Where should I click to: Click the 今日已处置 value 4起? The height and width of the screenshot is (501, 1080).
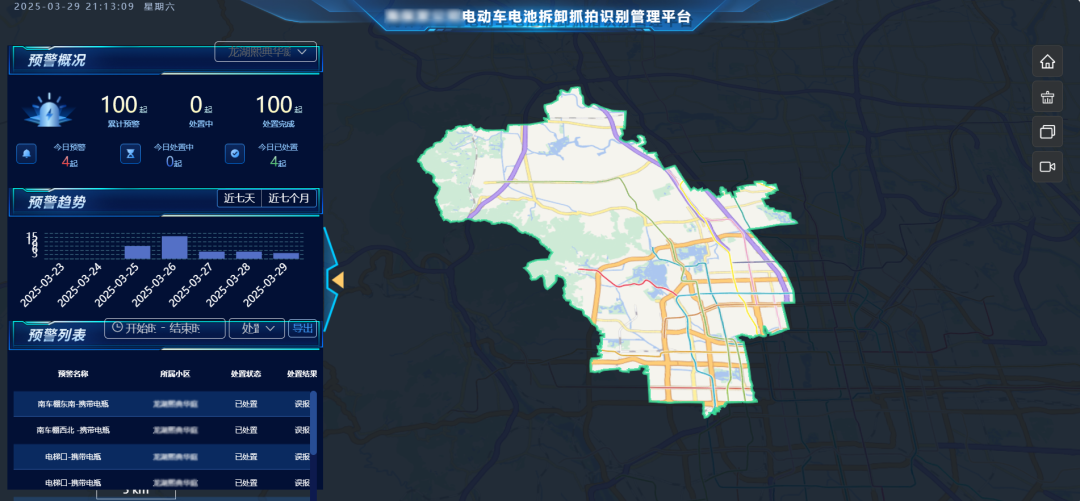[x=278, y=162]
